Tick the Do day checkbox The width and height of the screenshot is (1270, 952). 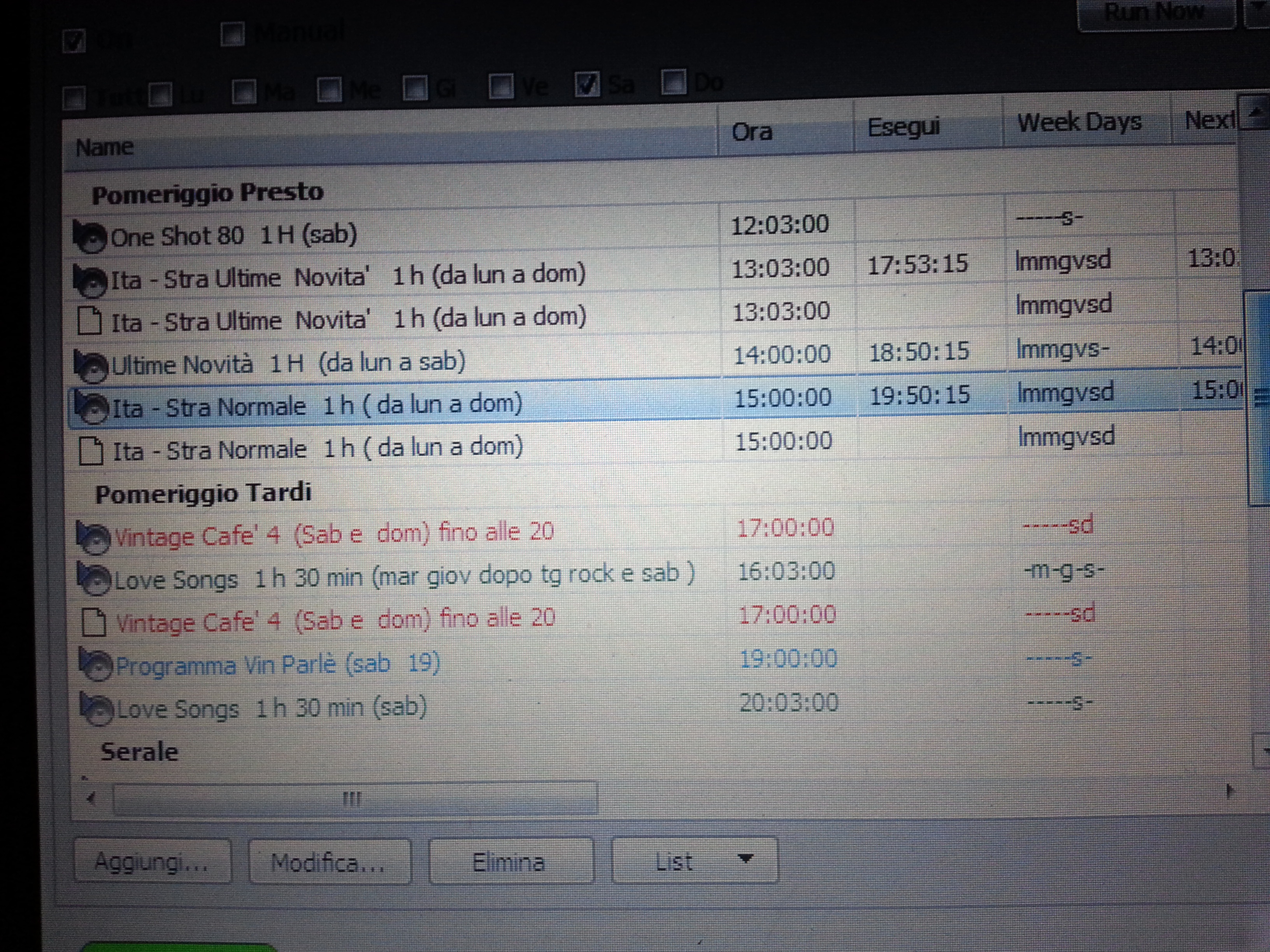tap(674, 82)
